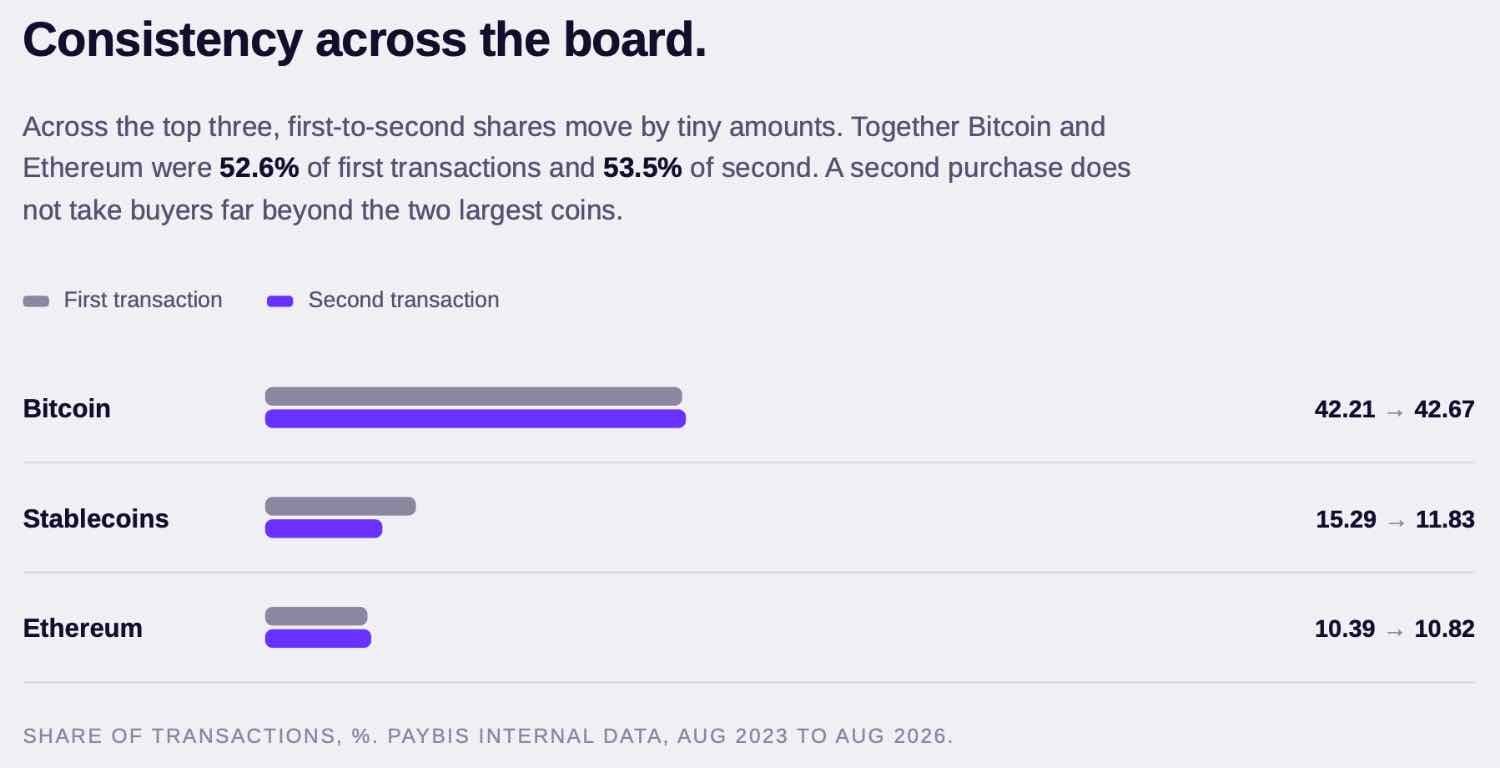This screenshot has height=768, width=1500.
Task: Select the Ethereum row label
Action: coord(83,629)
